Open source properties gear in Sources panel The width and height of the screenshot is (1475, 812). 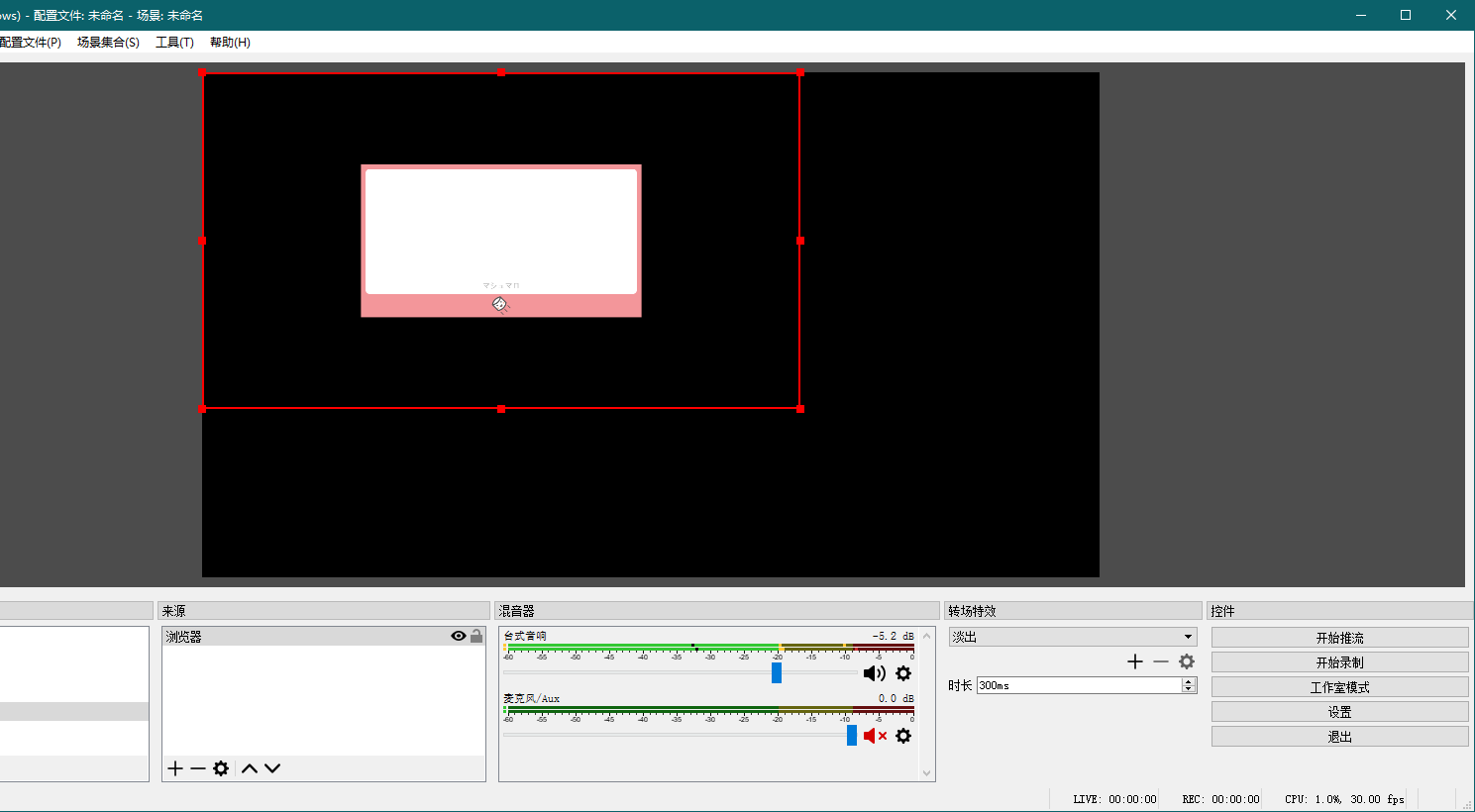(221, 768)
